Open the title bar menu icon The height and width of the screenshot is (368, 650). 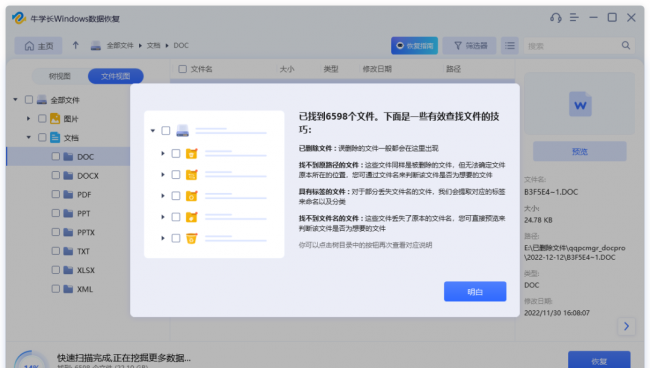coord(574,17)
